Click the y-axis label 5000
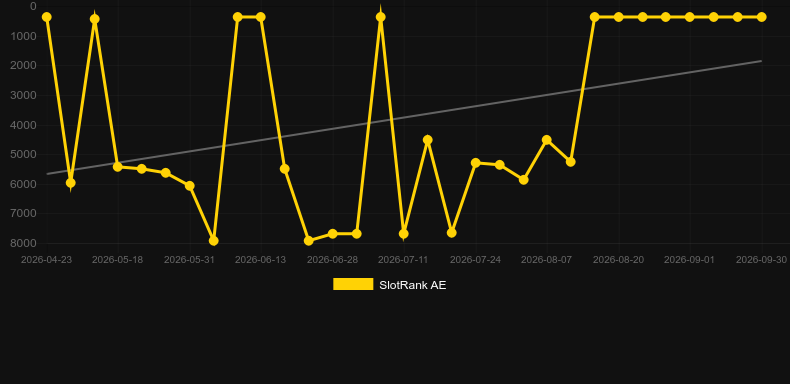 (24, 154)
